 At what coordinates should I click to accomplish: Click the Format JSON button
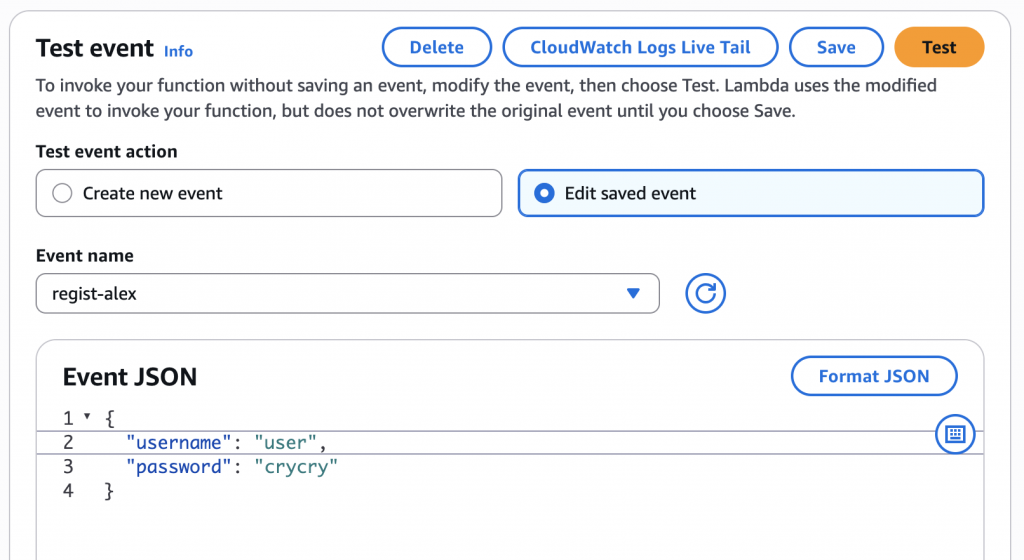[x=874, y=376]
